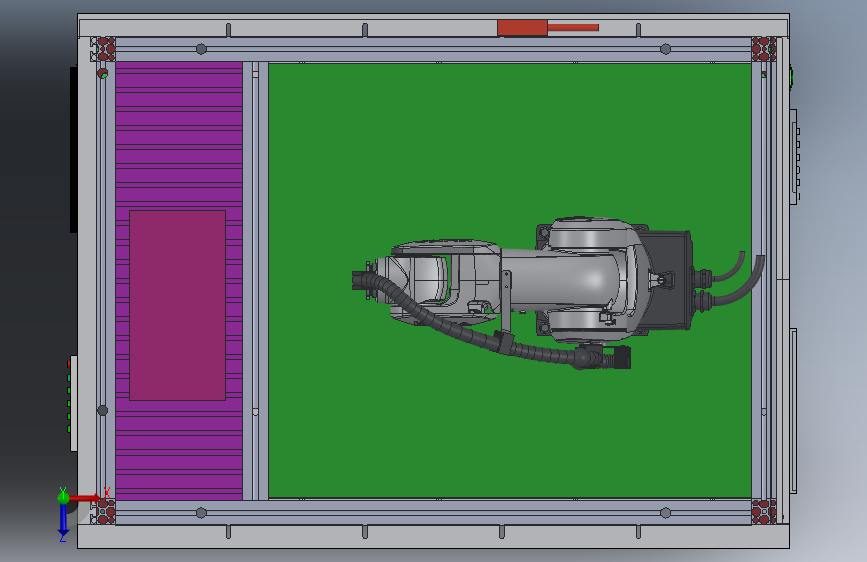Viewport: 867px width, 562px height.
Task: Select the connector strip on the right outer side
Action: click(795, 157)
